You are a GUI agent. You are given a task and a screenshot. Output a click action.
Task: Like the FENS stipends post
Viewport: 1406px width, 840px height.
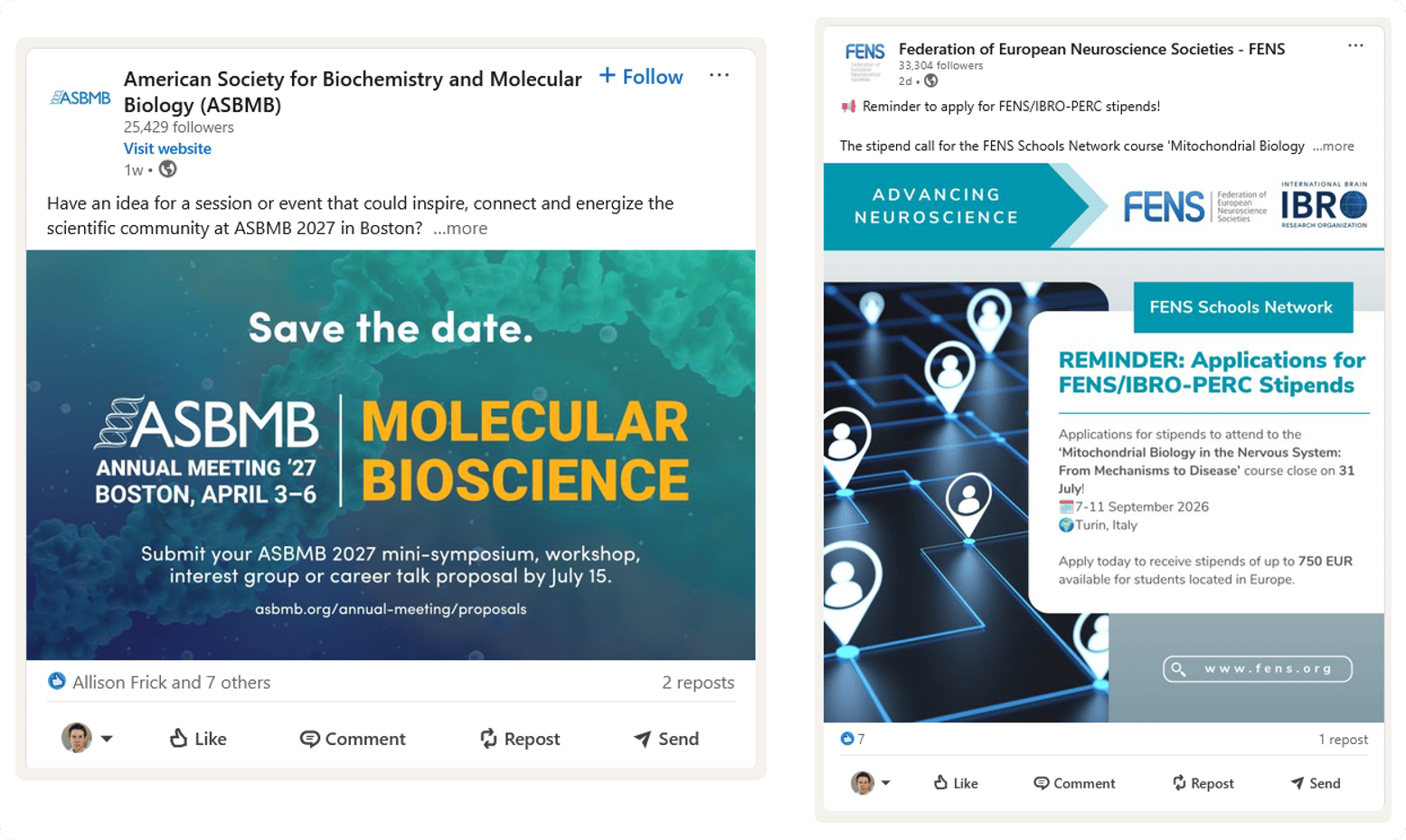point(956,783)
